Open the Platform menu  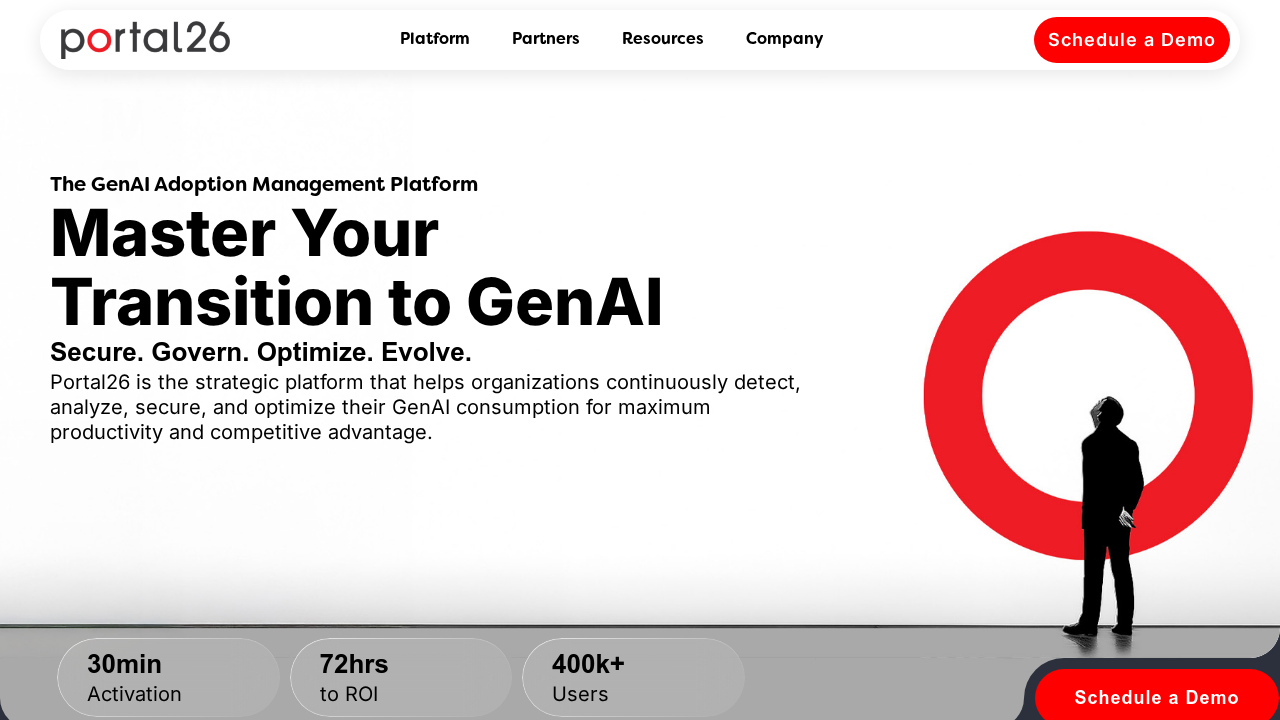pos(434,39)
